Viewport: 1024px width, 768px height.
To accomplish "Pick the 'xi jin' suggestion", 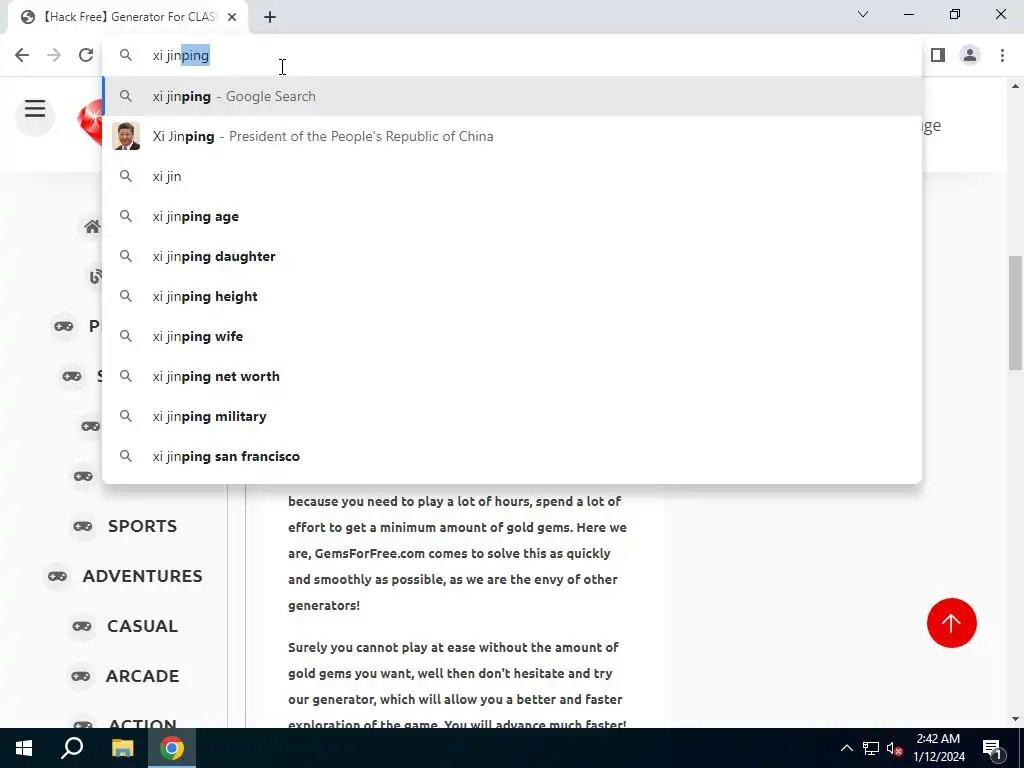I will (512, 176).
